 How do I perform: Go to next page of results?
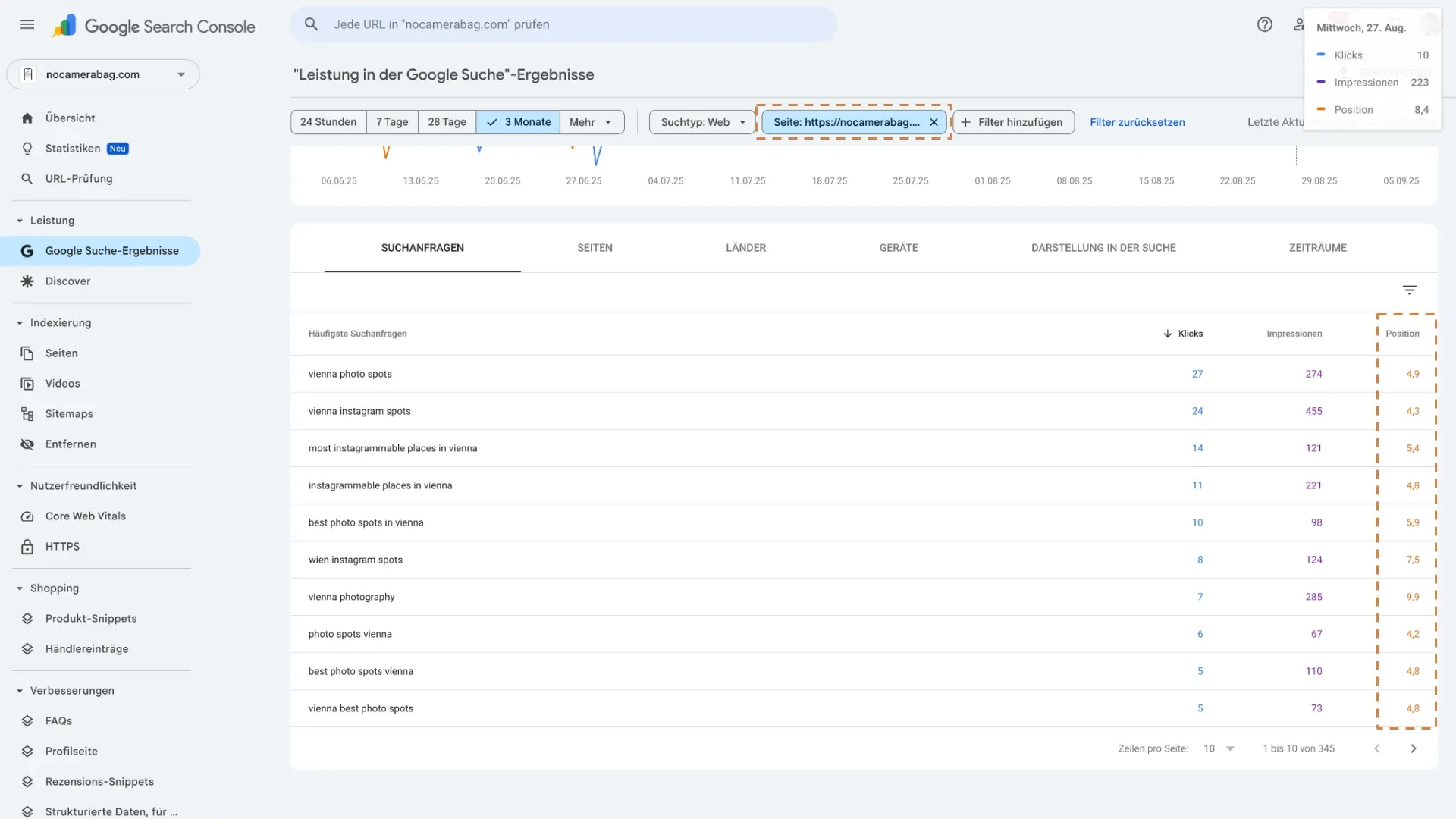[1413, 748]
